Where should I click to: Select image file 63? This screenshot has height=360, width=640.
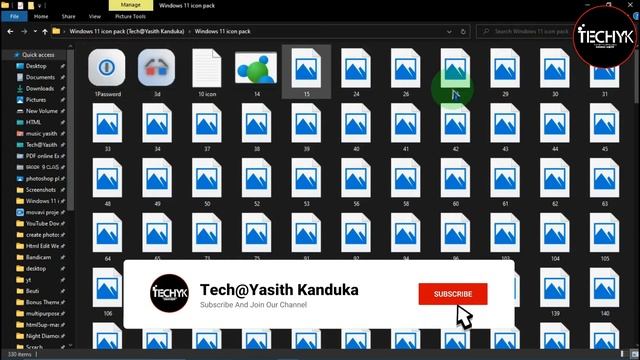[604, 182]
